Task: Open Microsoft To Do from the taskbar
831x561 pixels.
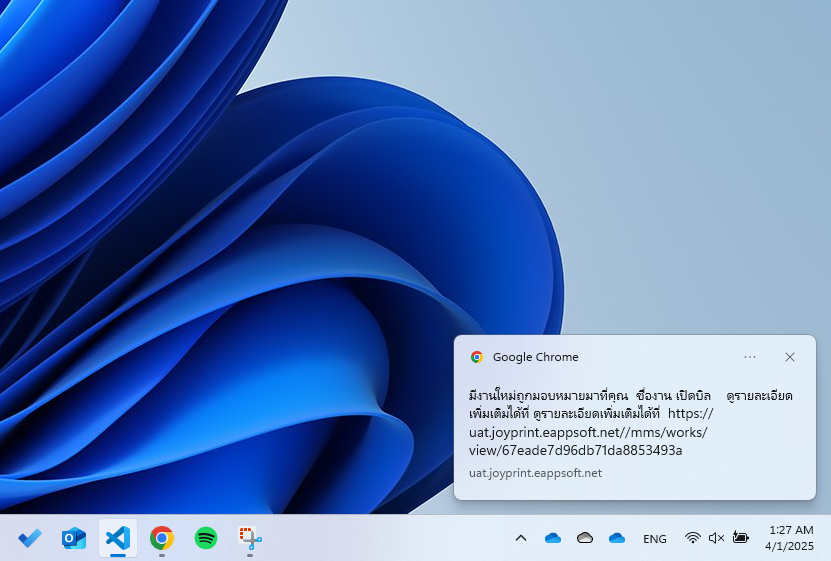Action: [x=30, y=538]
